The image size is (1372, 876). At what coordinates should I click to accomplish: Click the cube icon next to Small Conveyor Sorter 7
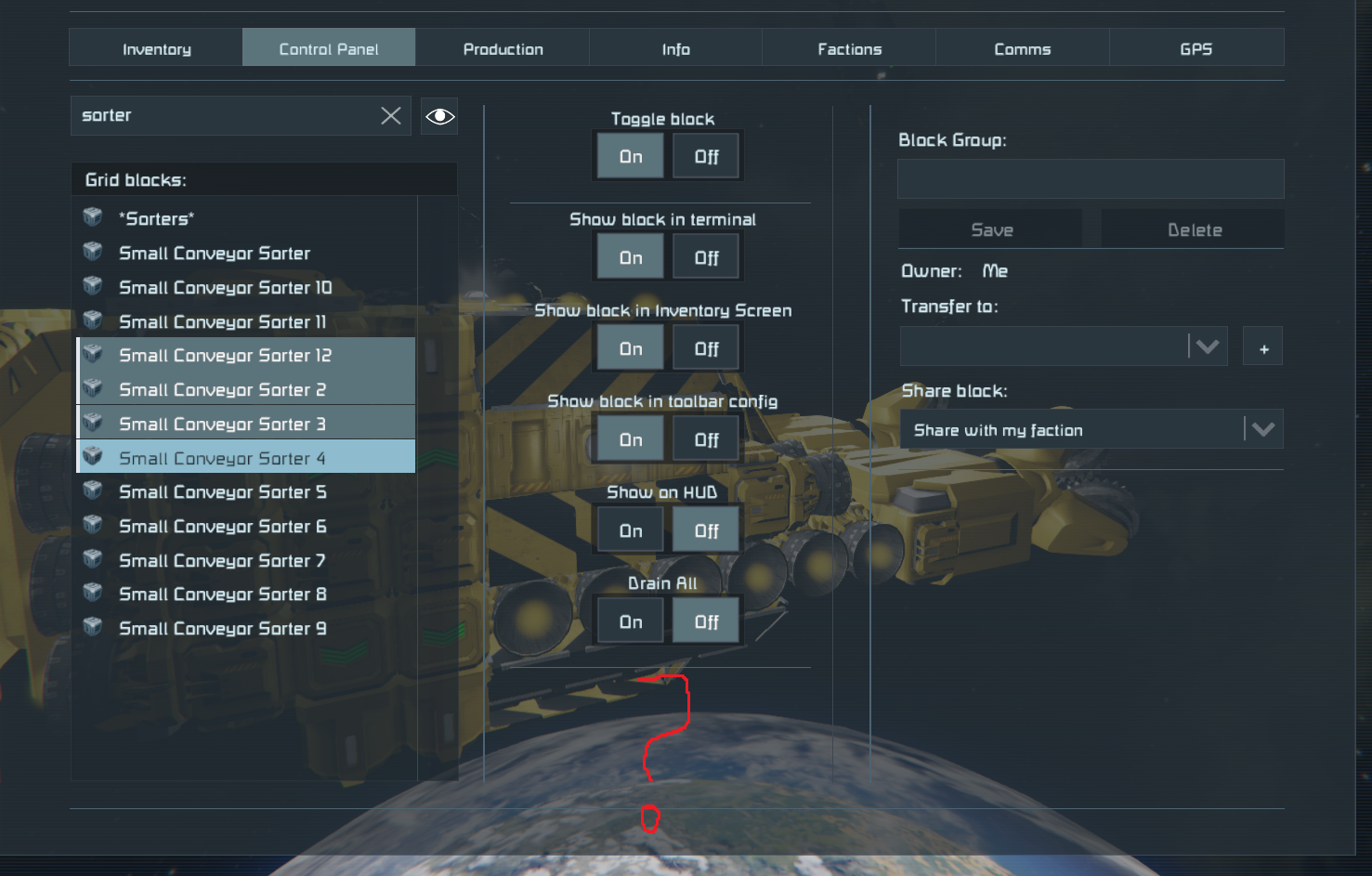pyautogui.click(x=93, y=559)
